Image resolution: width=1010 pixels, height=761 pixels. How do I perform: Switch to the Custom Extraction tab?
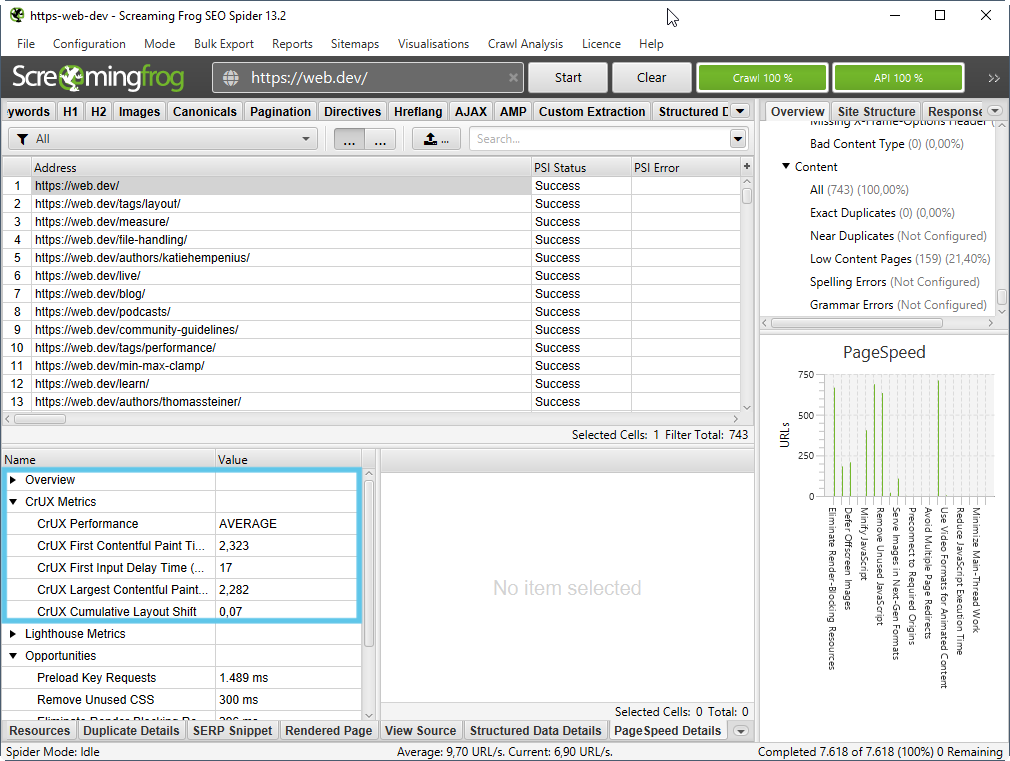coord(591,111)
